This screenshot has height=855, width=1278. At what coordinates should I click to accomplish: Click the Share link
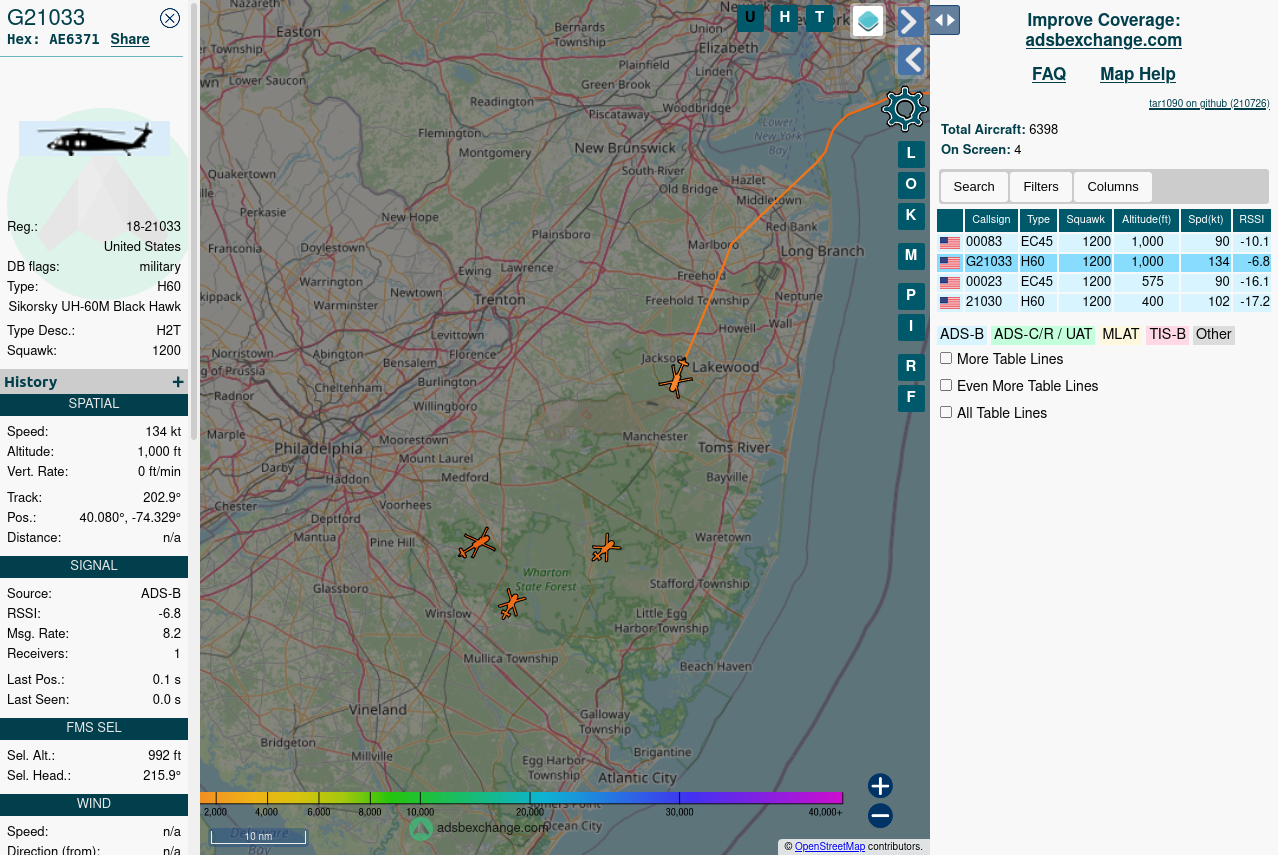point(130,40)
